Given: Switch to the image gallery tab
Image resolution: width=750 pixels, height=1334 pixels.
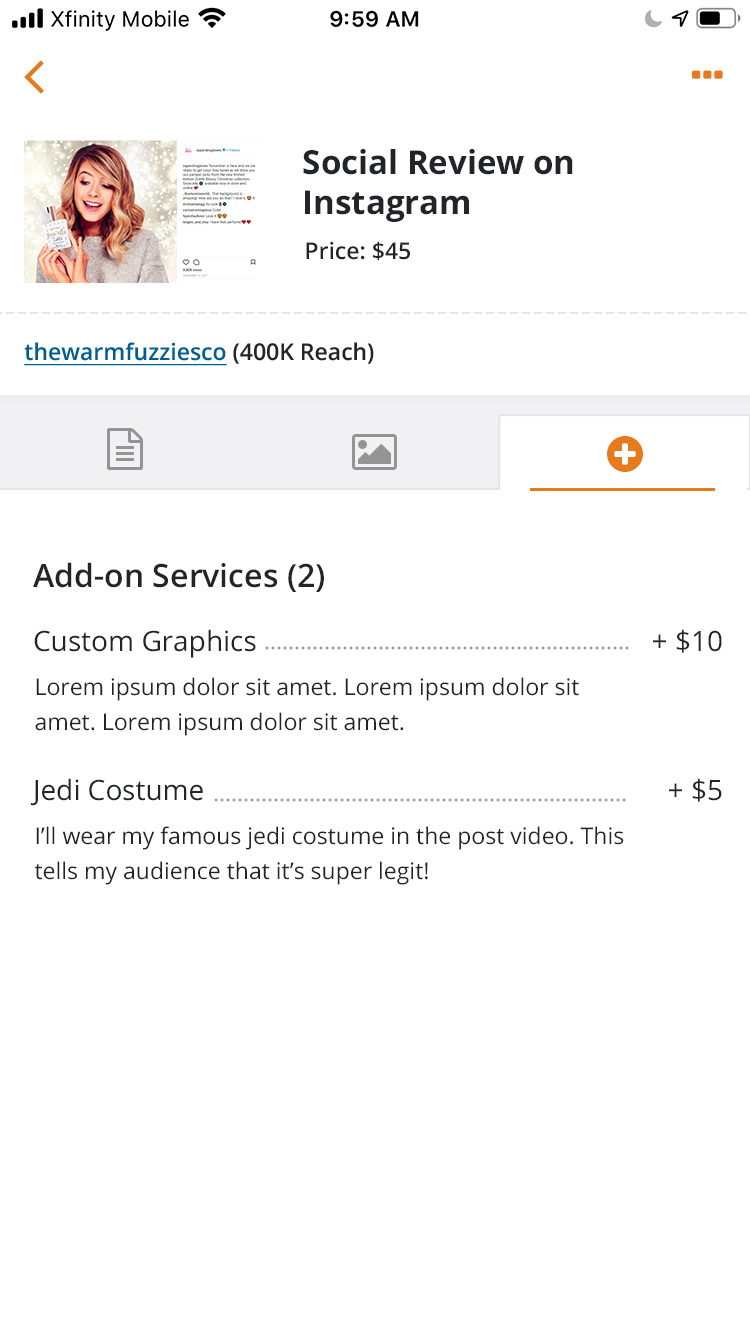Looking at the screenshot, I should pyautogui.click(x=374, y=452).
